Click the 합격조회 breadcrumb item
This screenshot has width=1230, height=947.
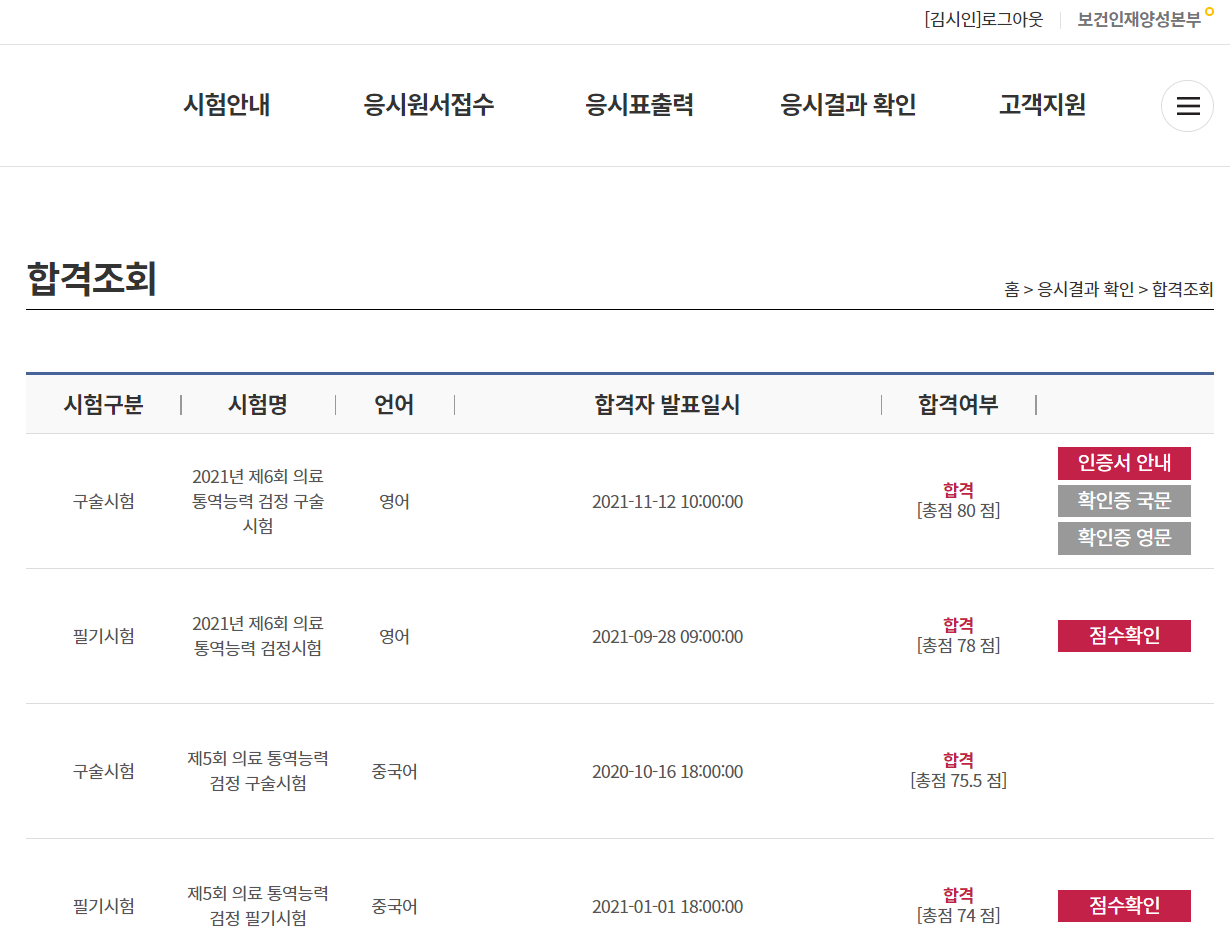pyautogui.click(x=1182, y=290)
